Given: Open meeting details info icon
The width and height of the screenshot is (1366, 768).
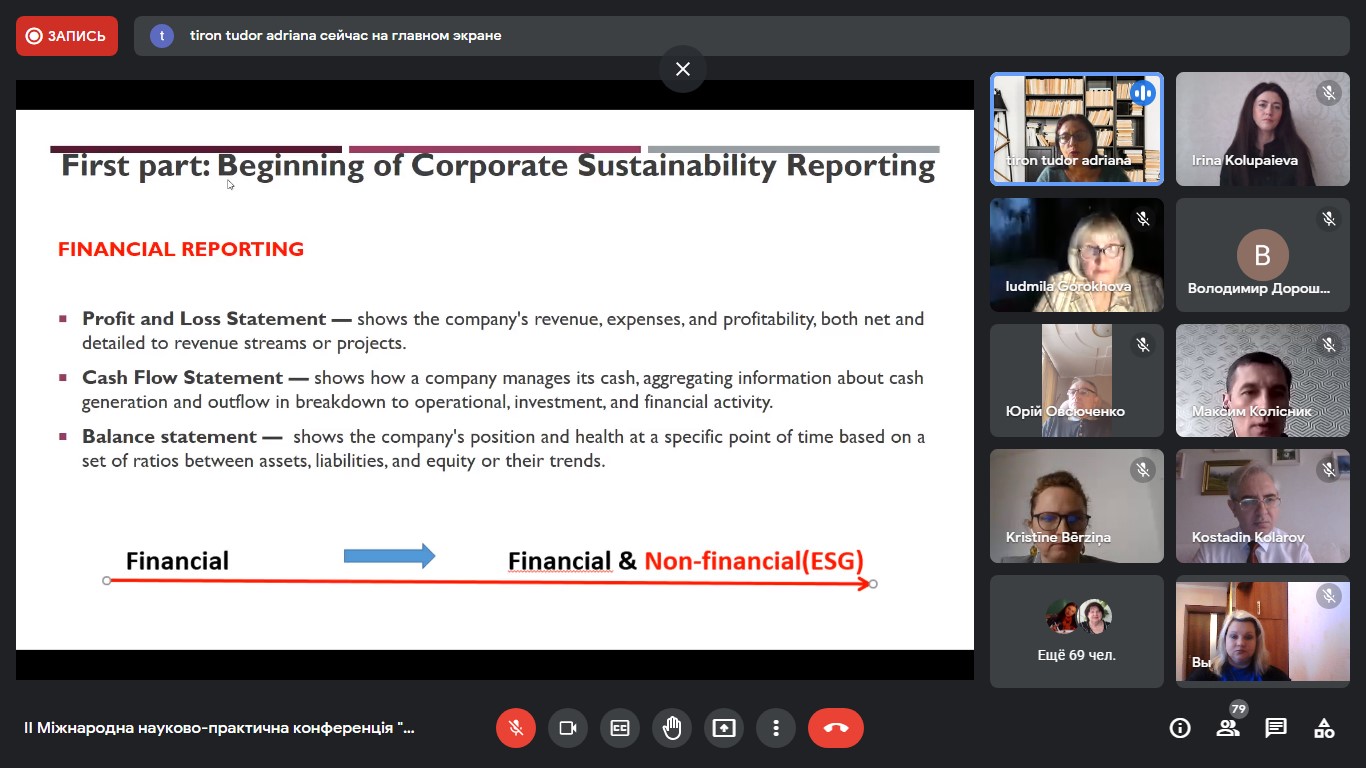Looking at the screenshot, I should pyautogui.click(x=1180, y=728).
